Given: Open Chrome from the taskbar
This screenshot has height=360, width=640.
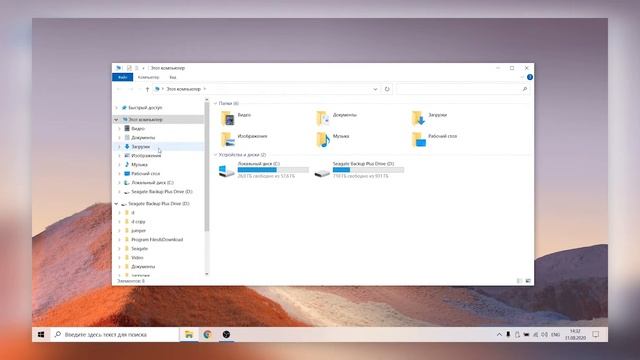Looking at the screenshot, I should (x=207, y=334).
